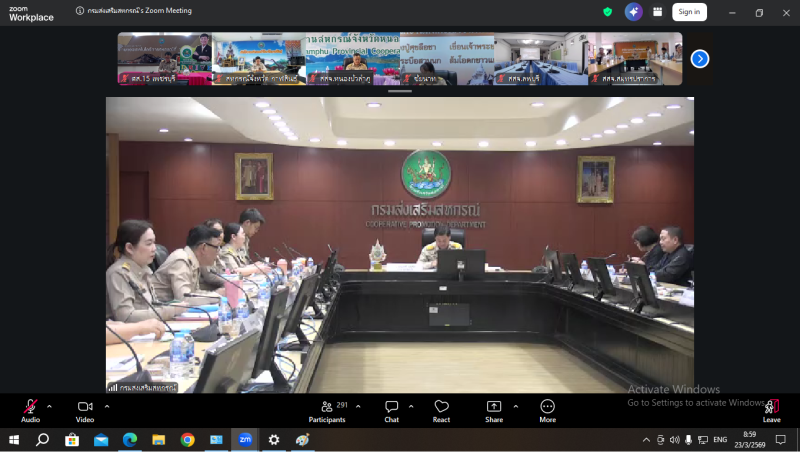Viewport: 800px width, 468px height.
Task: Open the More options menu
Action: pyautogui.click(x=547, y=408)
